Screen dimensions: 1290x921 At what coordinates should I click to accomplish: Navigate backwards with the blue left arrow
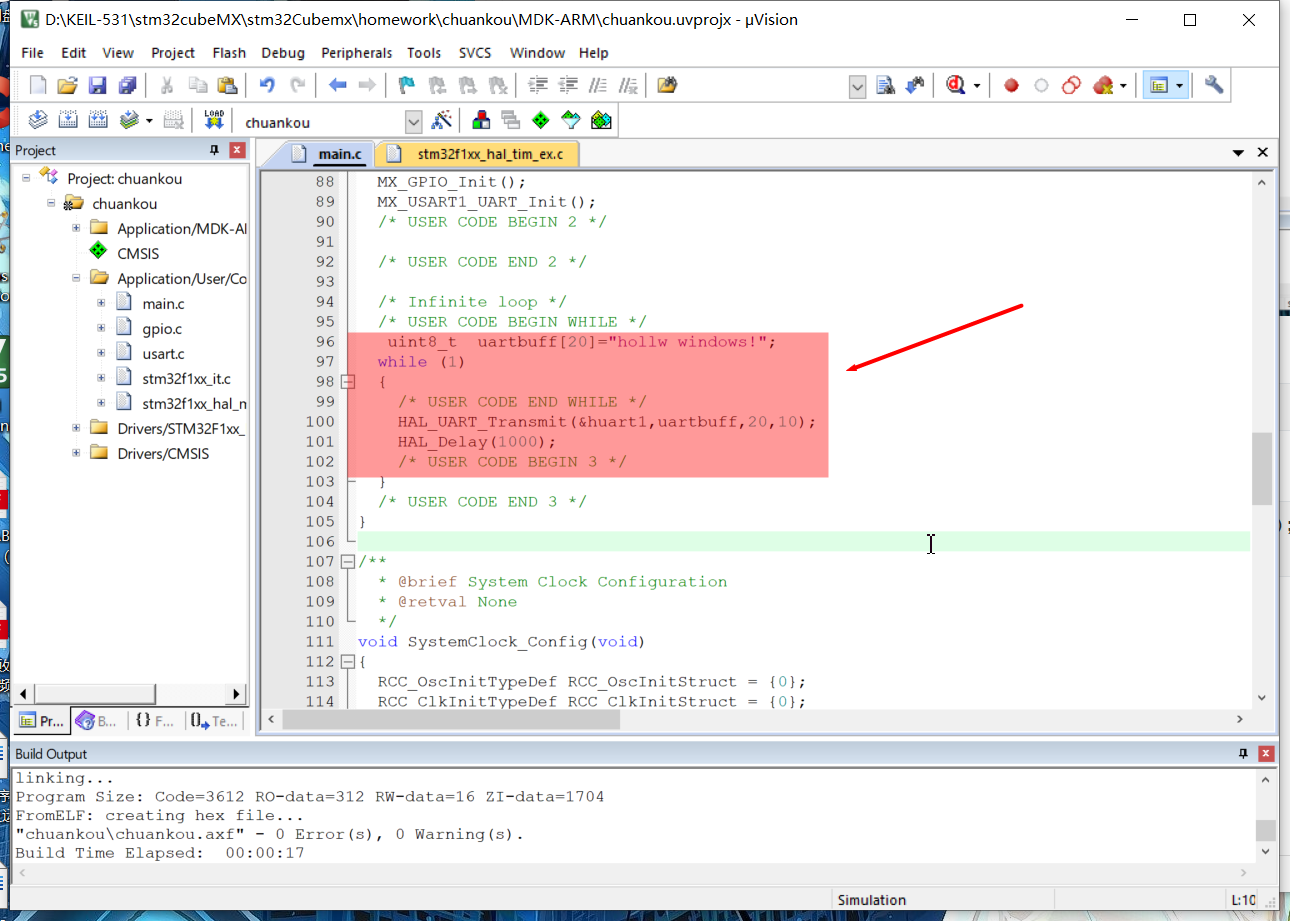[x=337, y=85]
